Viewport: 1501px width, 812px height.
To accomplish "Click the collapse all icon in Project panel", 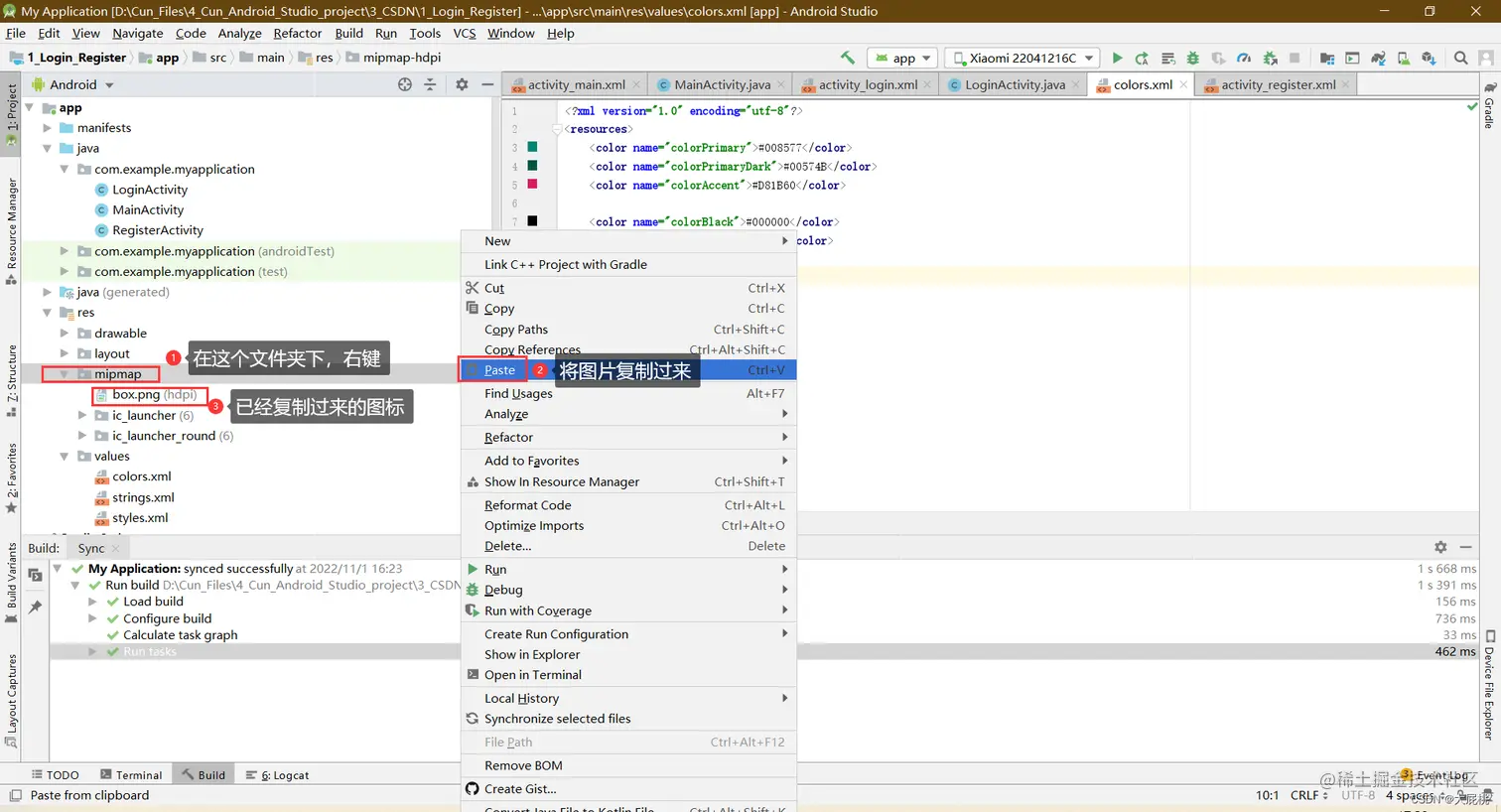I will coord(430,84).
